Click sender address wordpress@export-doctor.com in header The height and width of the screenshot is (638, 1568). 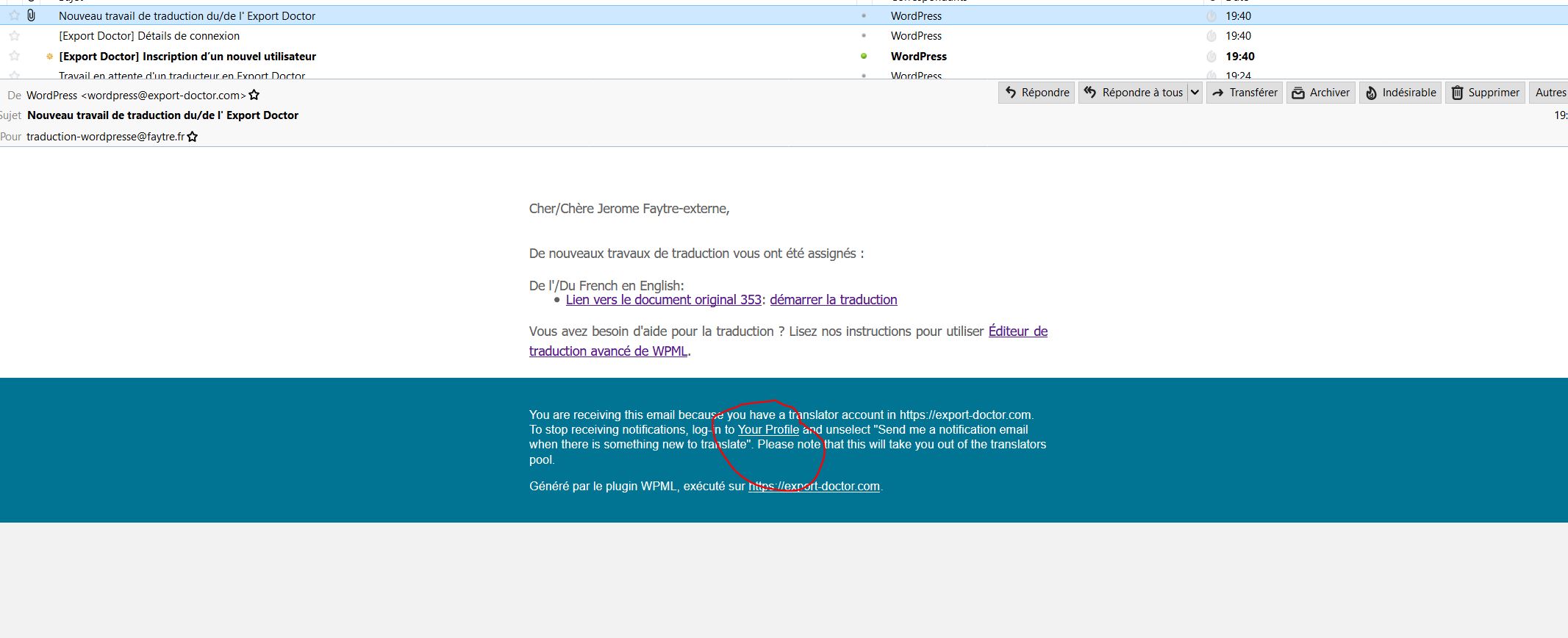(136, 95)
